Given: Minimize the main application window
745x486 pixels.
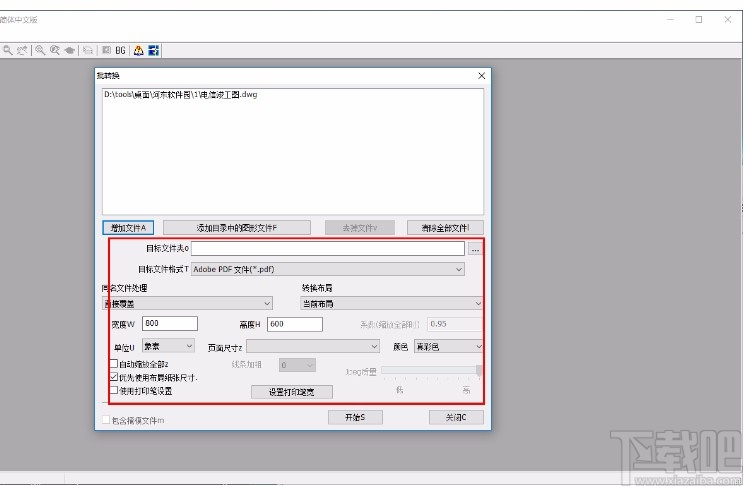Looking at the screenshot, I should [x=670, y=19].
